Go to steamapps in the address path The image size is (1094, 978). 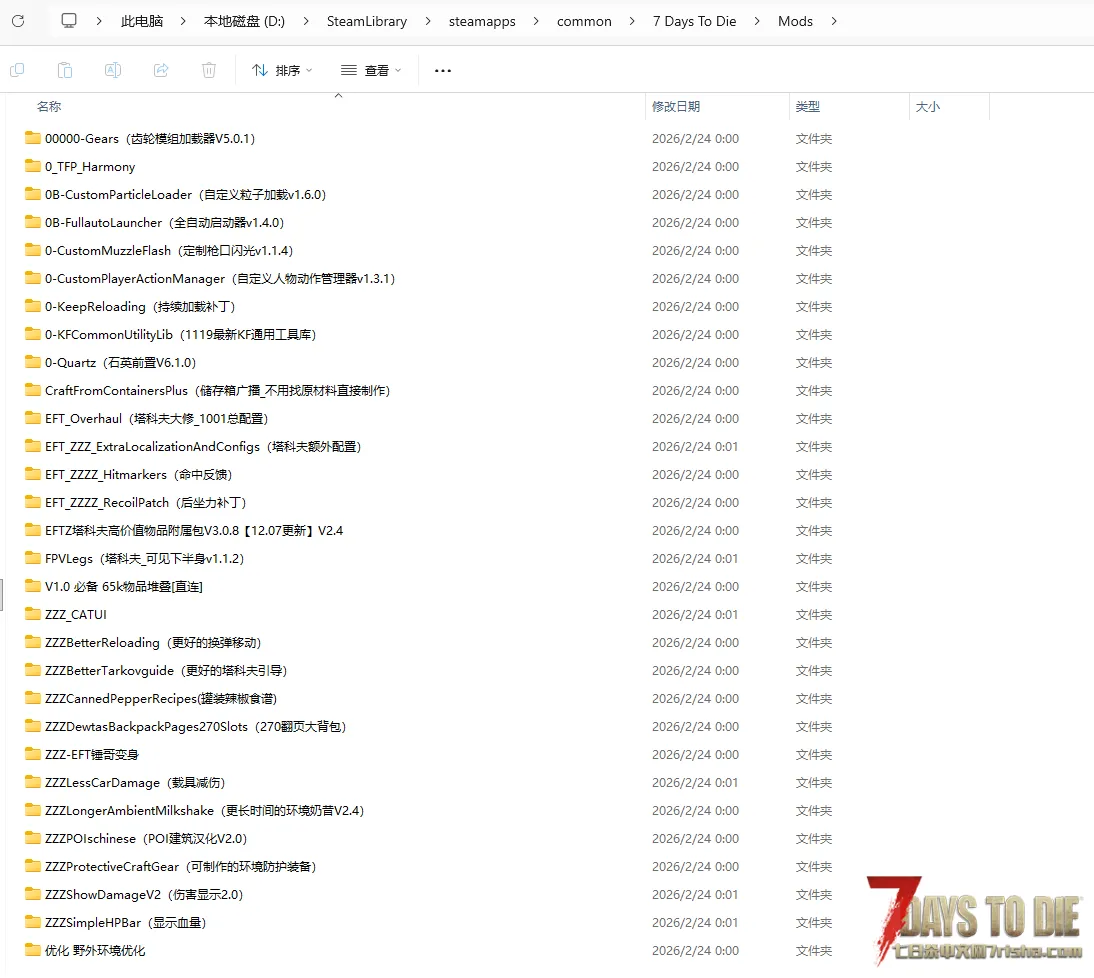click(x=482, y=21)
